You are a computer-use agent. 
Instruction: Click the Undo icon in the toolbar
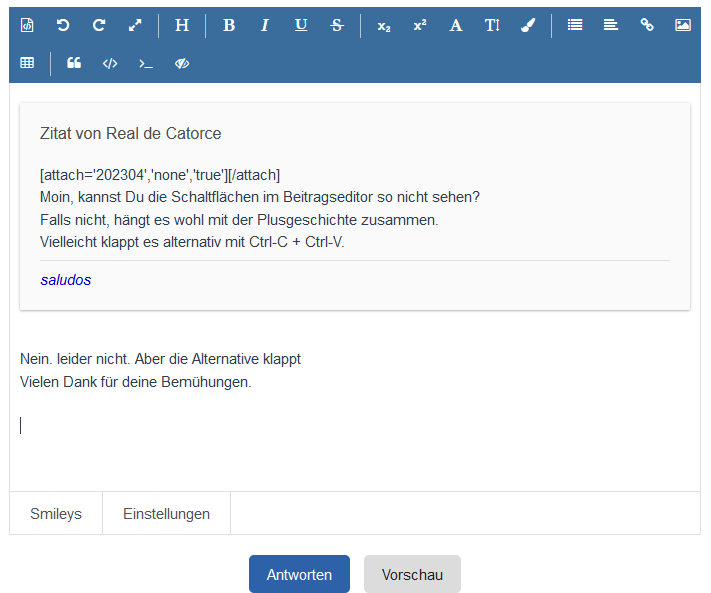[63, 25]
